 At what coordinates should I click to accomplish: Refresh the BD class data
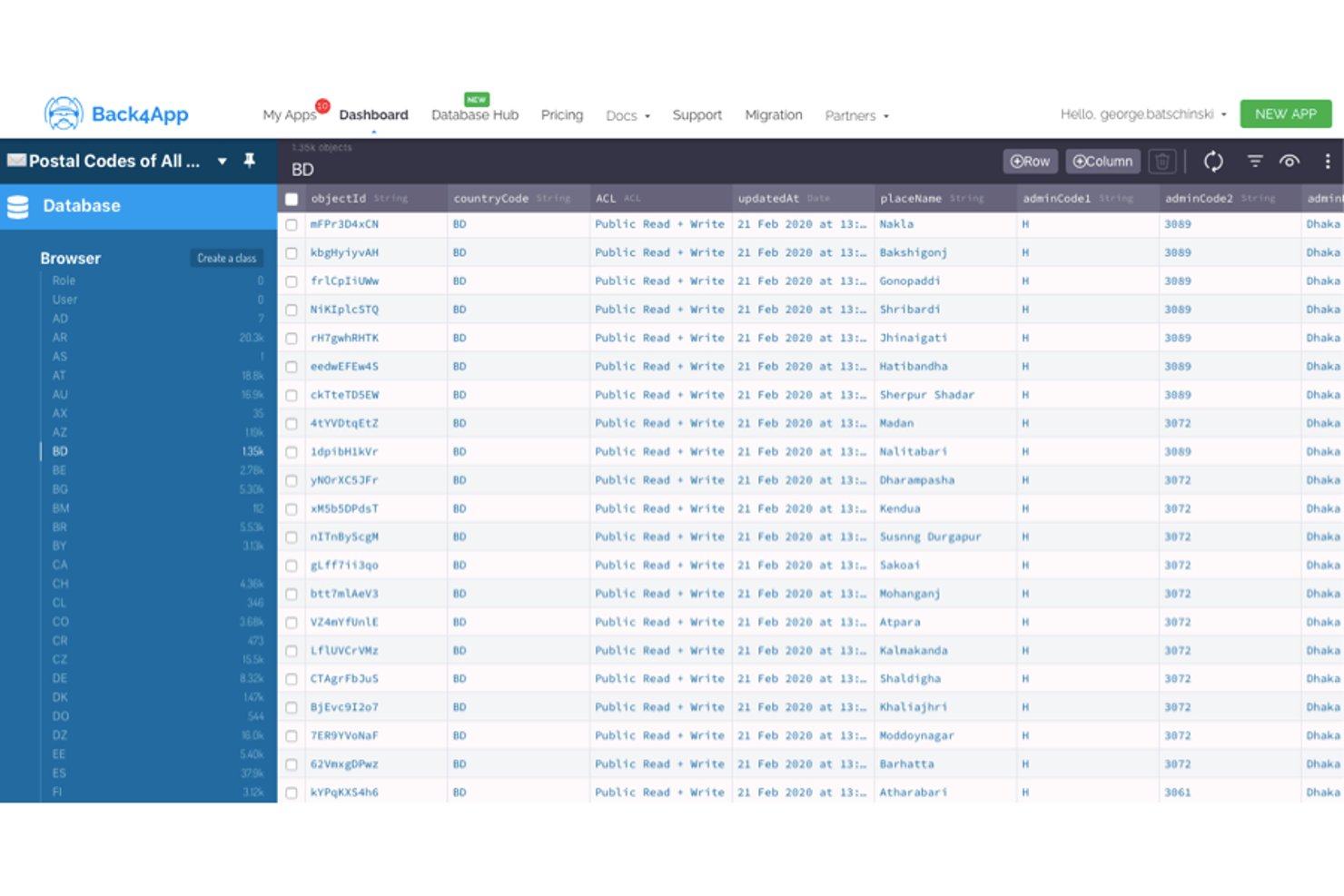[1213, 162]
